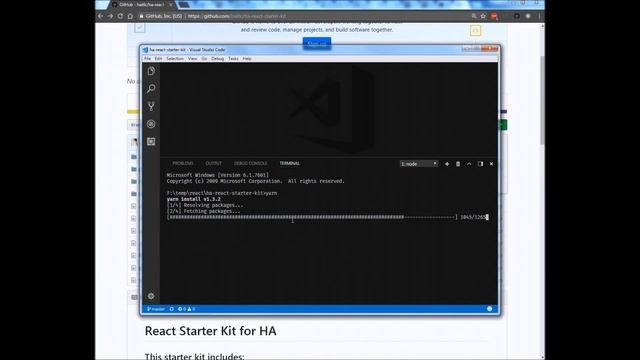The height and width of the screenshot is (360, 640).
Task: Open the Manage gear in activity bar
Action: 151,296
